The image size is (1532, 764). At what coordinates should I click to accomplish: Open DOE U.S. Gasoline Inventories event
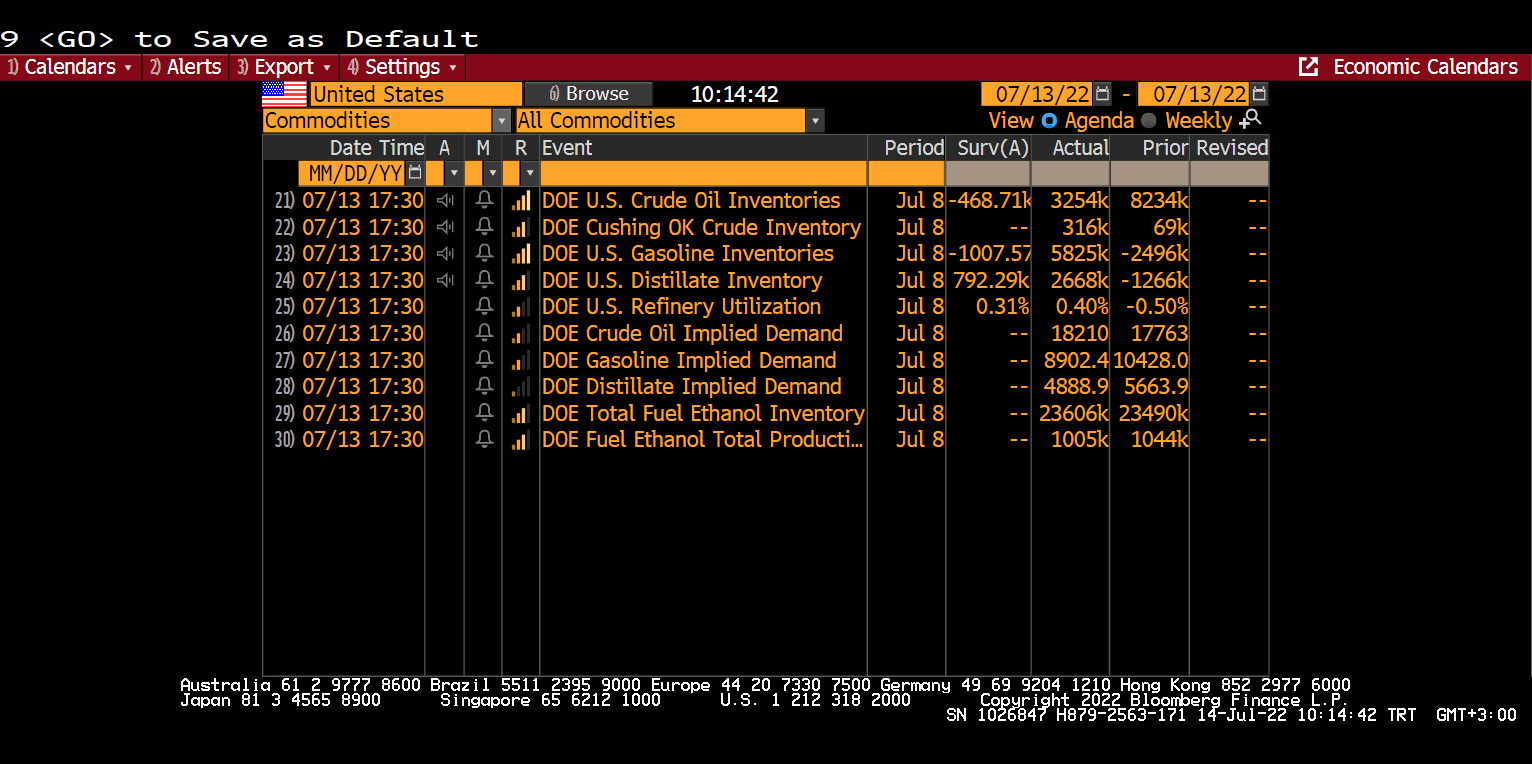tap(688, 254)
